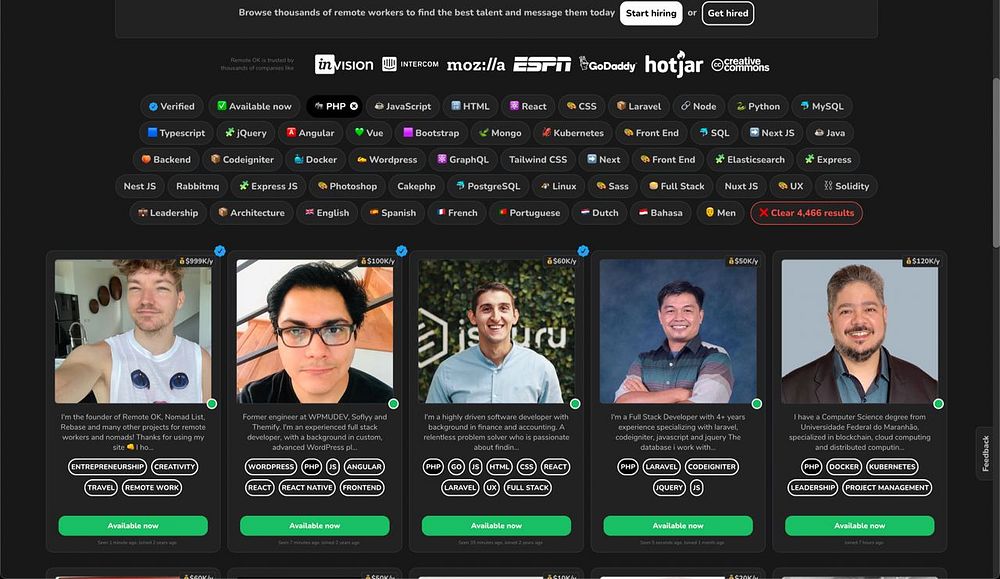
Task: Open the jsGuru developer profile photo
Action: pos(497,331)
